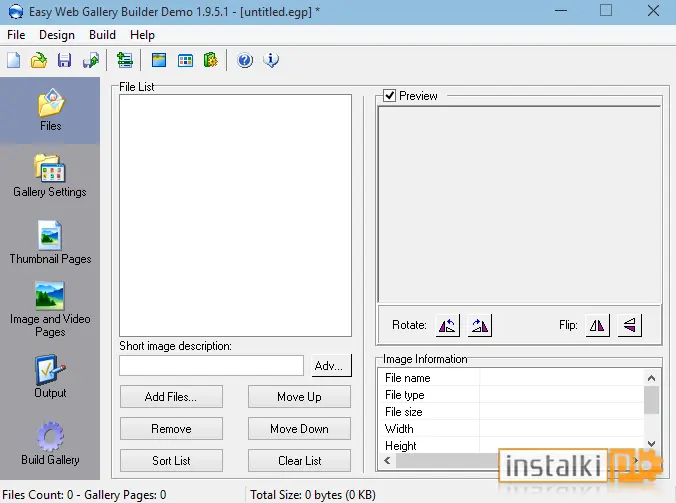The height and width of the screenshot is (503, 676).
Task: Open Image and Video Pages section
Action: point(50,309)
